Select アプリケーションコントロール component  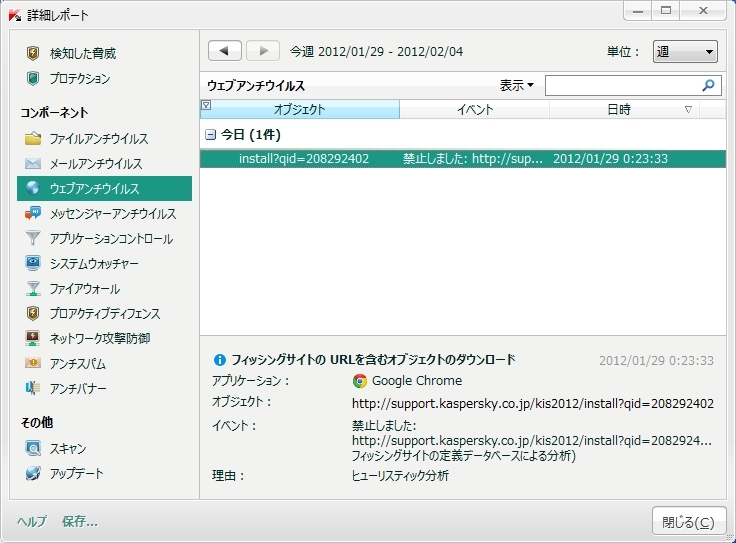point(111,238)
